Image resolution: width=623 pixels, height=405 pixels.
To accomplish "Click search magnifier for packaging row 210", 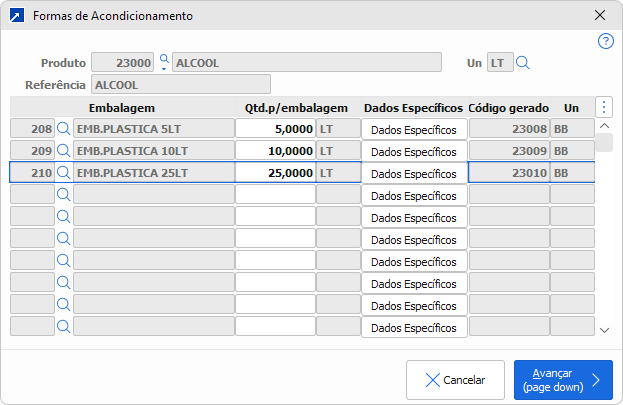I will click(x=64, y=173).
